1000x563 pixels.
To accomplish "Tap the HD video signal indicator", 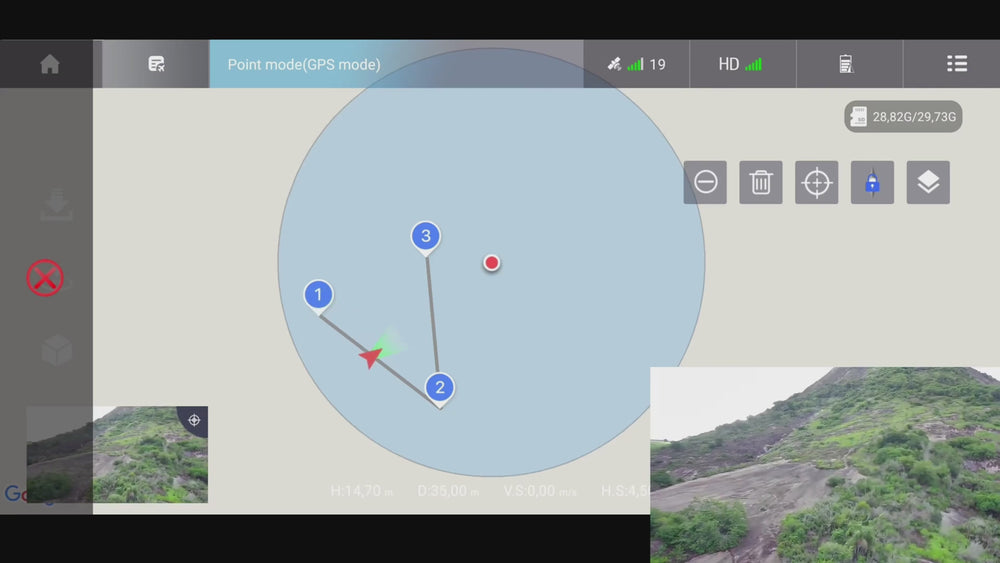I will pyautogui.click(x=740, y=64).
